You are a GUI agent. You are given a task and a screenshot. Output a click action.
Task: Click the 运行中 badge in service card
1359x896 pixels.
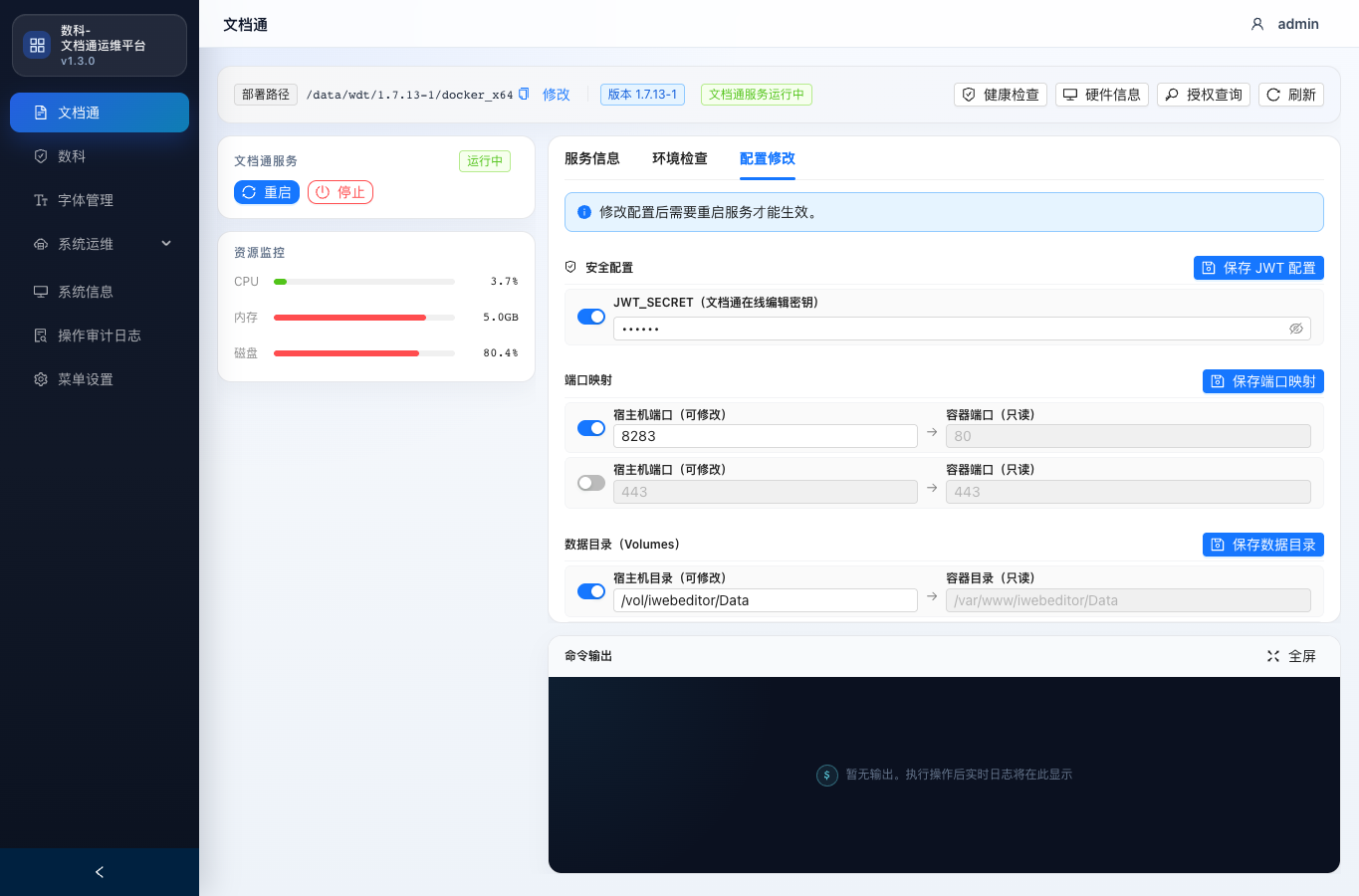485,161
